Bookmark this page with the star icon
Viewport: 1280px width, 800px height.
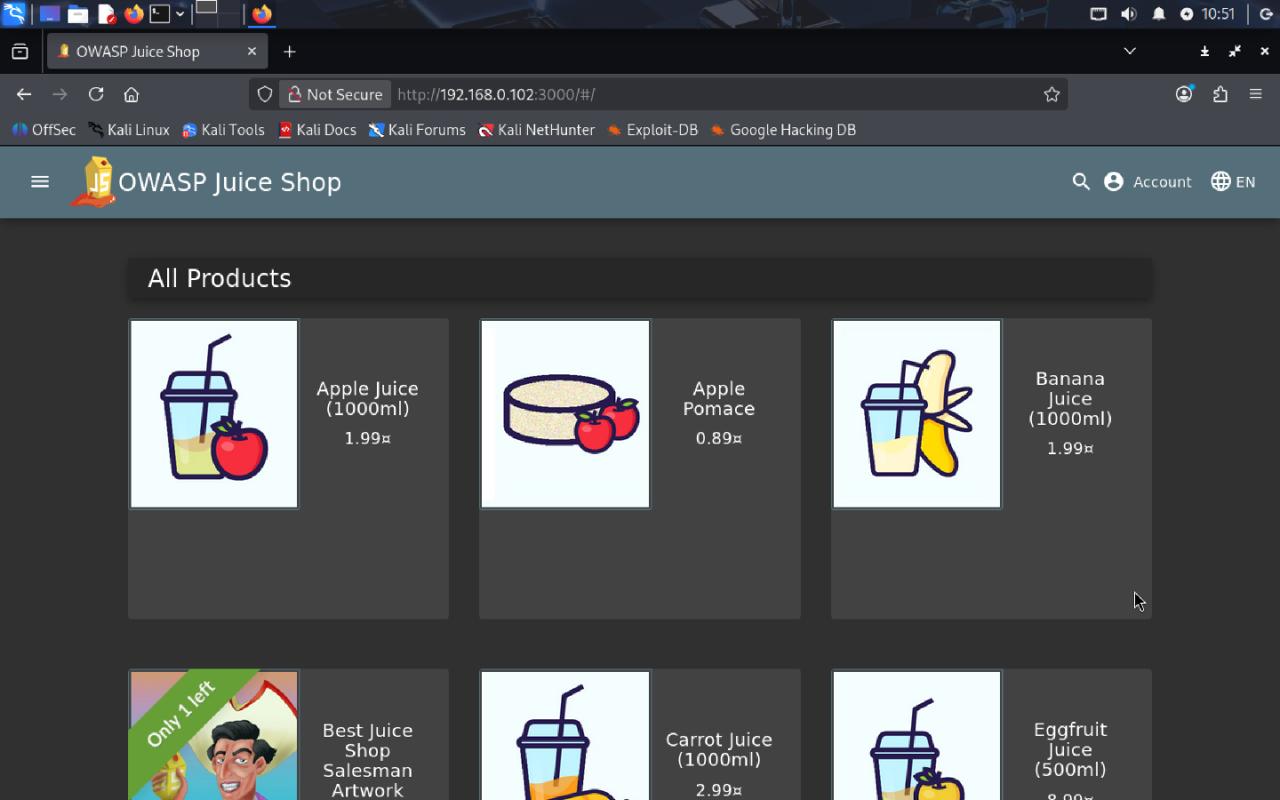click(x=1052, y=94)
